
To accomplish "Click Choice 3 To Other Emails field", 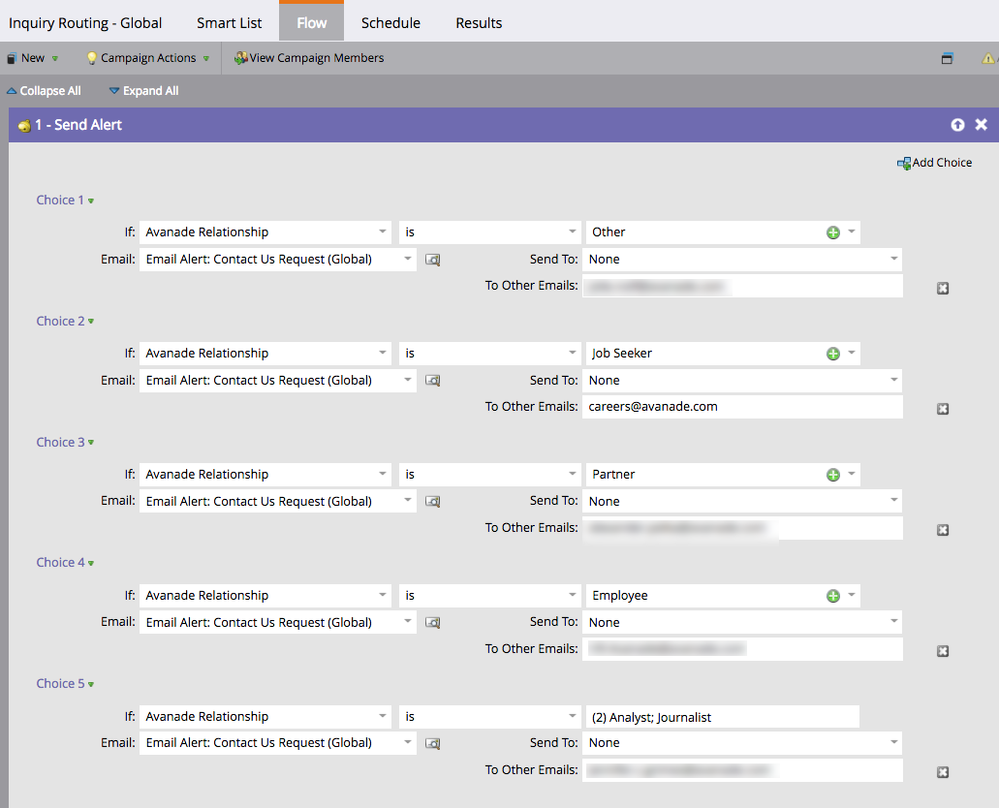I will [742, 528].
